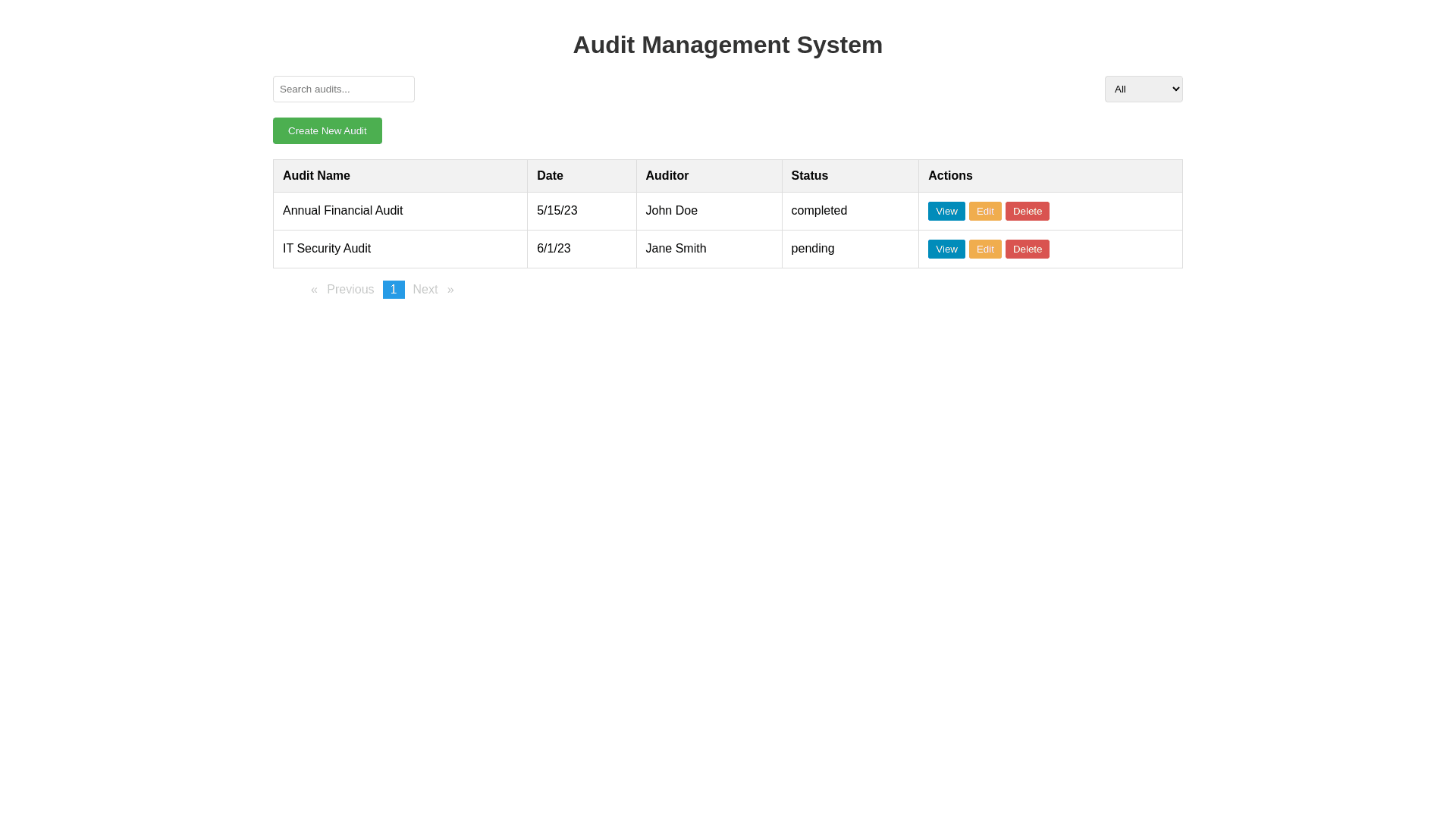Delete the Annual Financial Audit

[x=1027, y=211]
